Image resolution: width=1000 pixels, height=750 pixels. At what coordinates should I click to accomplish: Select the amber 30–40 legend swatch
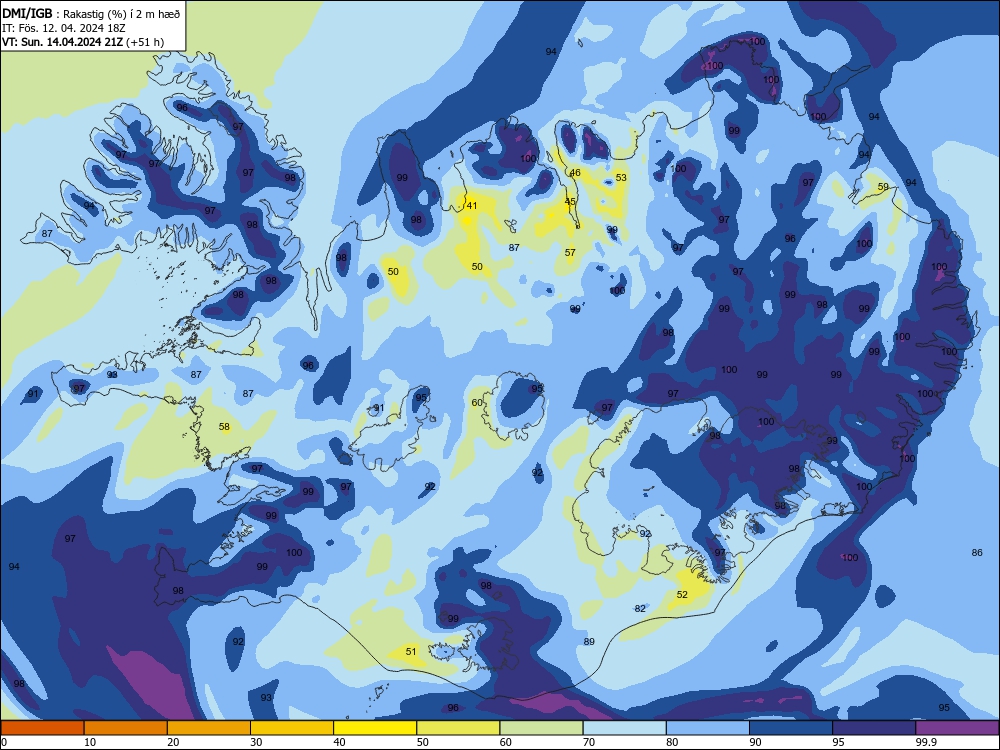292,728
